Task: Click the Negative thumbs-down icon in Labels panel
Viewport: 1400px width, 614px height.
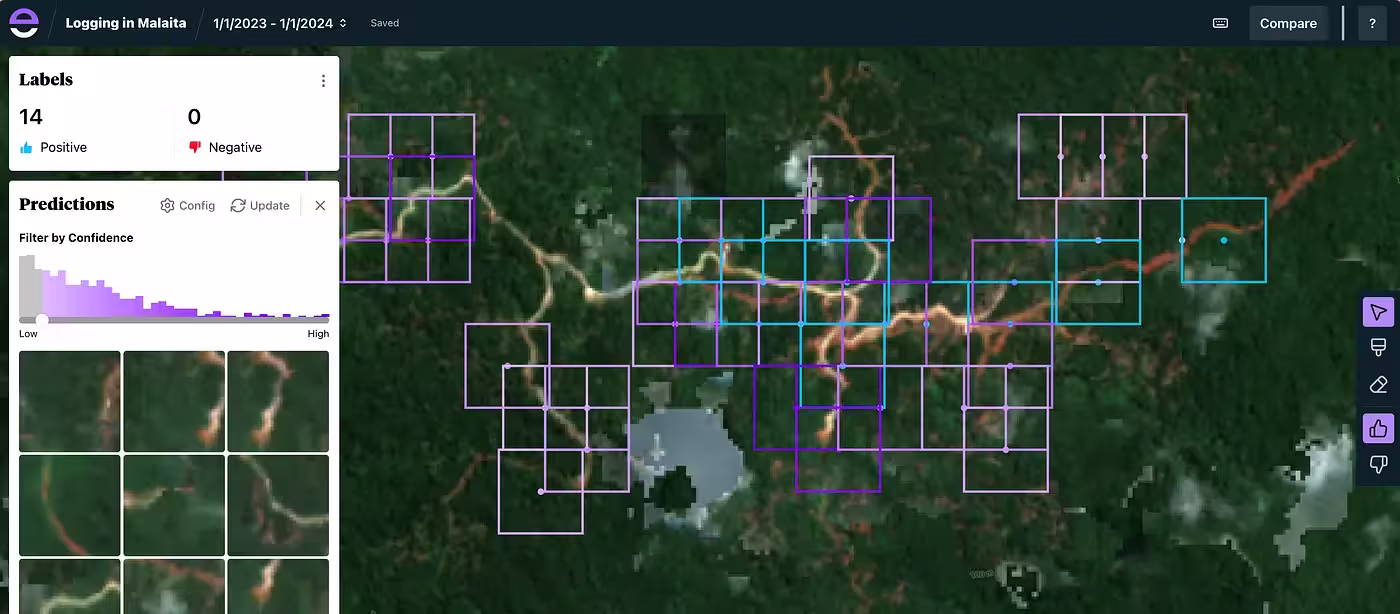Action: [x=195, y=147]
